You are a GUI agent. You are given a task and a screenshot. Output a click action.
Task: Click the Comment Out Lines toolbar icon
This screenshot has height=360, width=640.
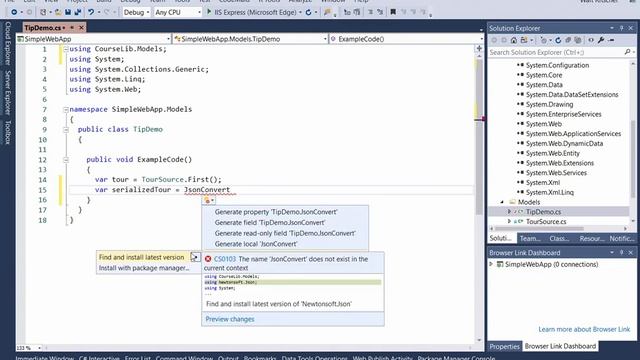[x=370, y=12]
